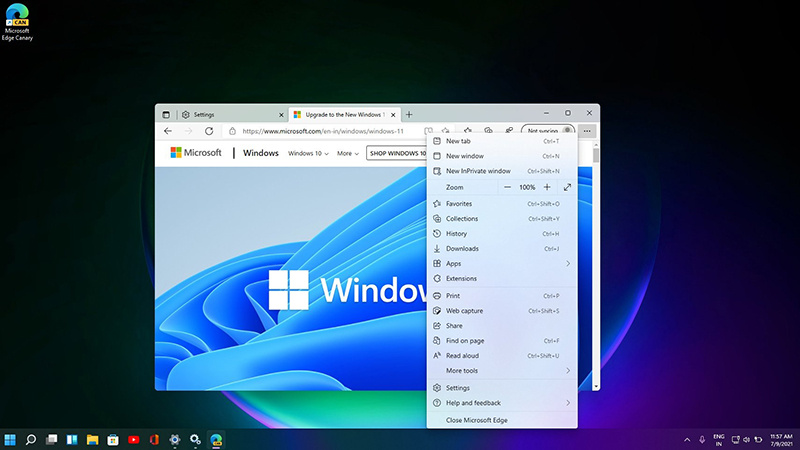
Task: Open taskbar Search magnifier
Action: coord(31,439)
